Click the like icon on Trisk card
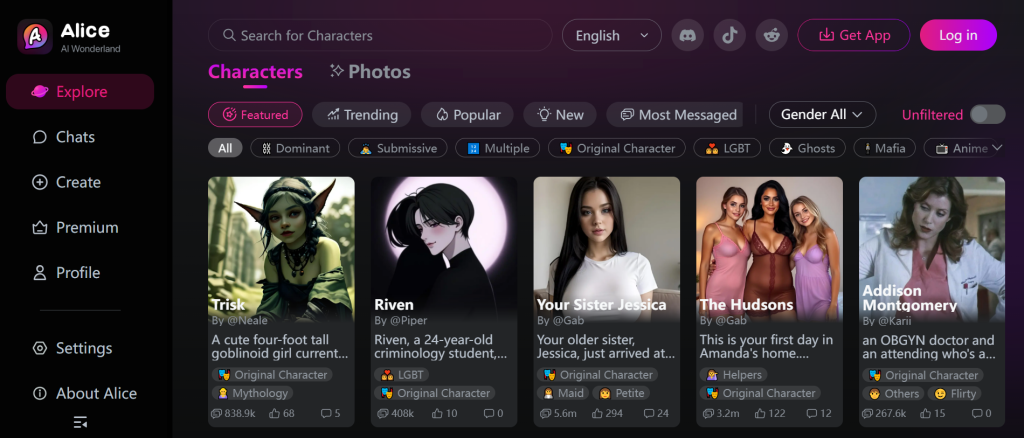This screenshot has height=438, width=1024. point(274,413)
